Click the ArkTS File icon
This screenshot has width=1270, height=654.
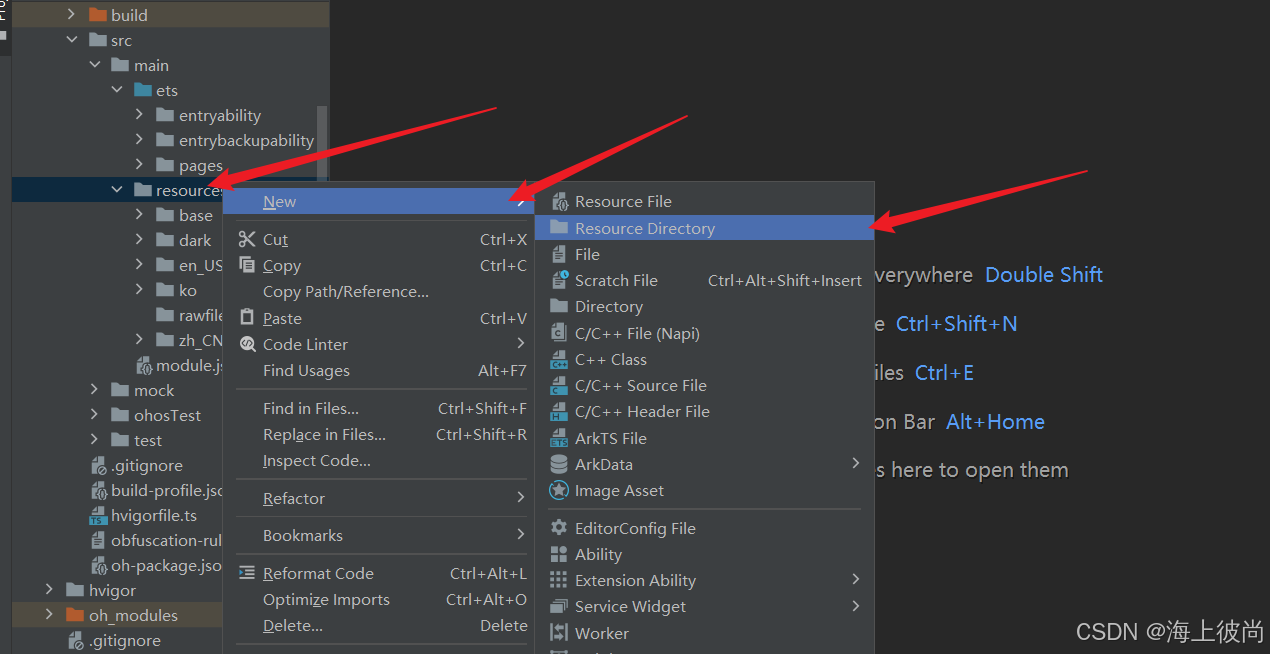[559, 438]
